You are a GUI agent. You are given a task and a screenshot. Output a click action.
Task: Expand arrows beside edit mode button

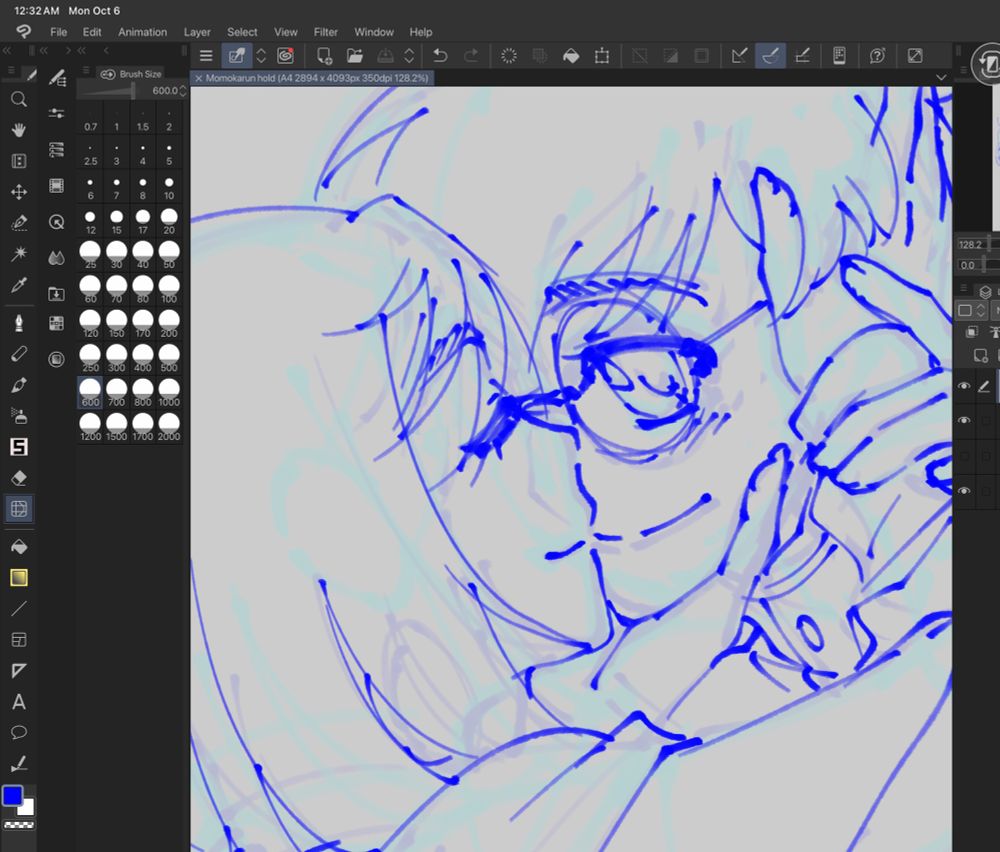point(261,56)
